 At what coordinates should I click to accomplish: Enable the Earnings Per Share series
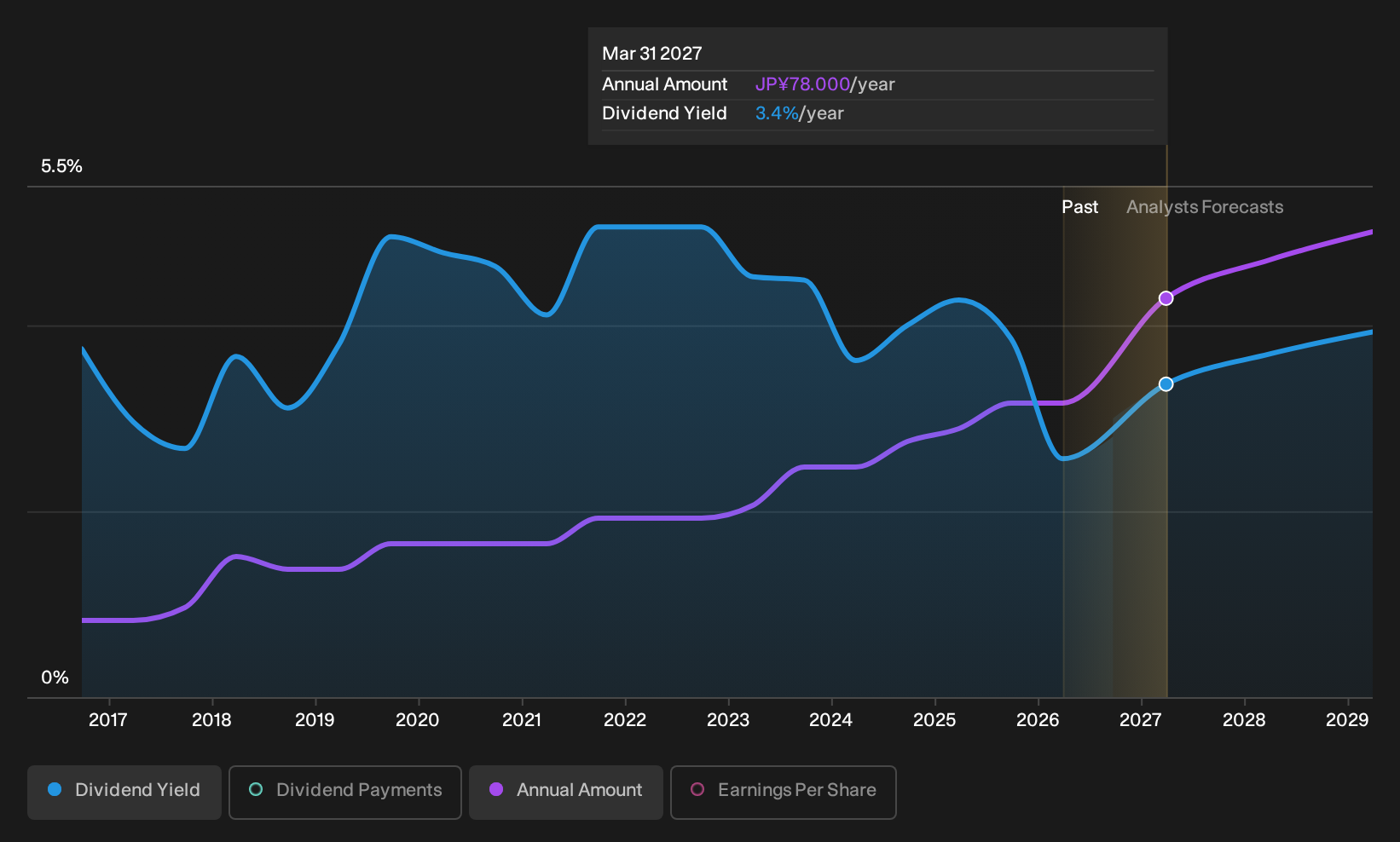(784, 793)
